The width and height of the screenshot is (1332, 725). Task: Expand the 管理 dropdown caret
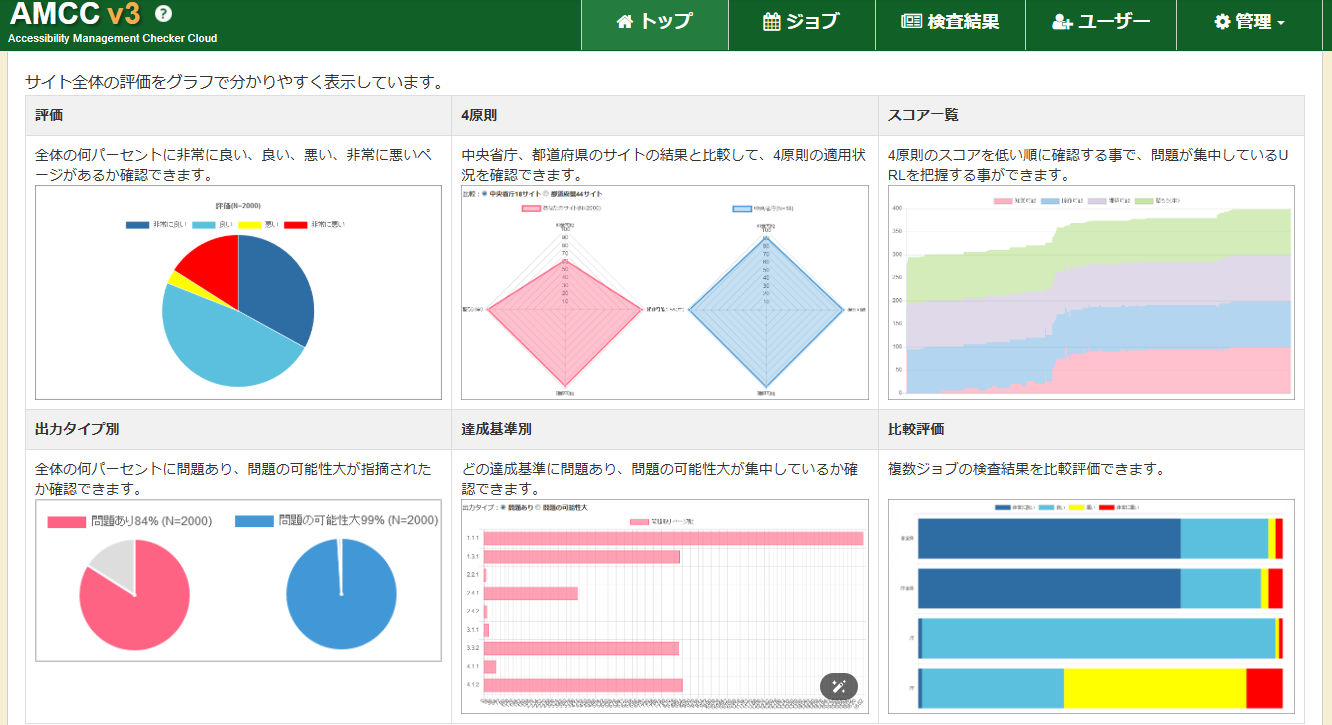[x=1281, y=23]
